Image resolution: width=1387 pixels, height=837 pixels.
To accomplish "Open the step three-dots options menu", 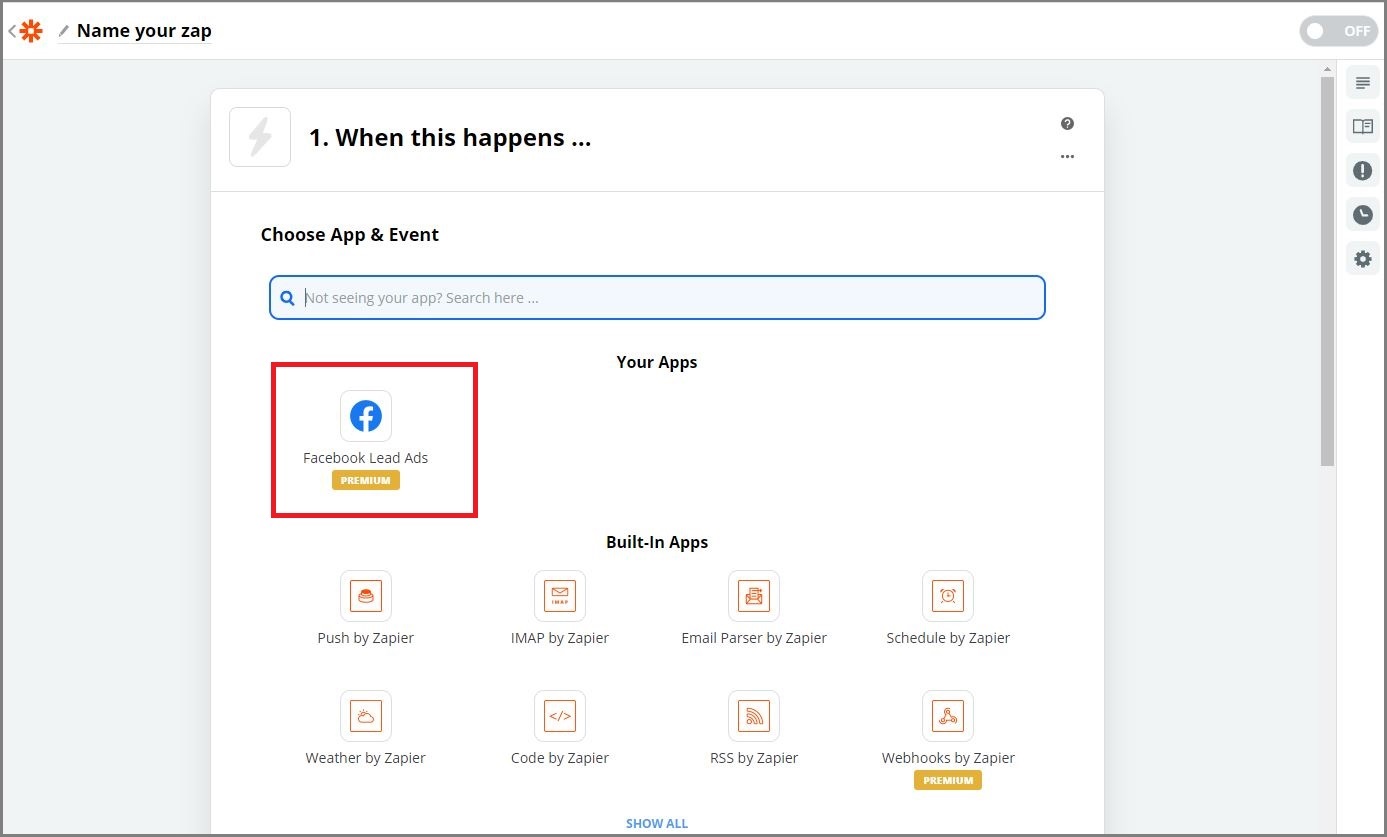I will click(x=1067, y=157).
